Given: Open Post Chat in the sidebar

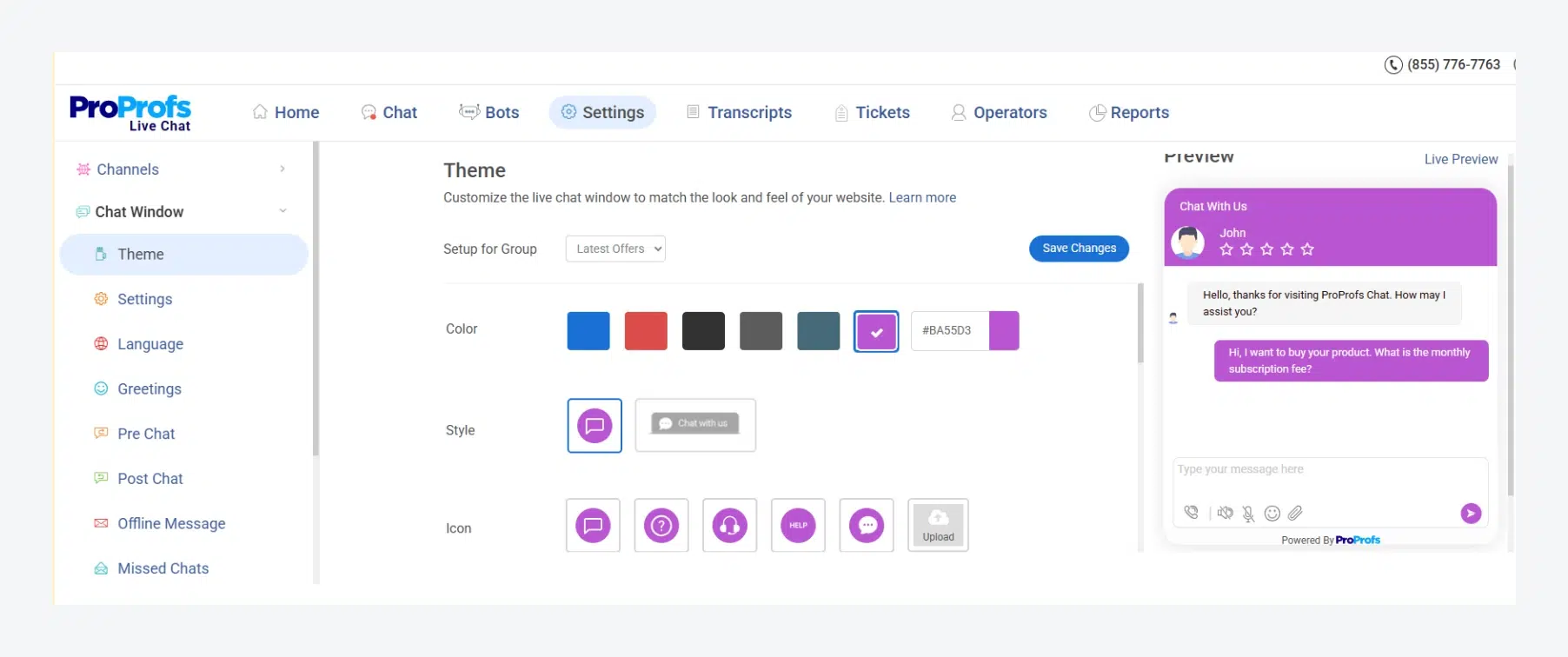Looking at the screenshot, I should click(x=149, y=479).
